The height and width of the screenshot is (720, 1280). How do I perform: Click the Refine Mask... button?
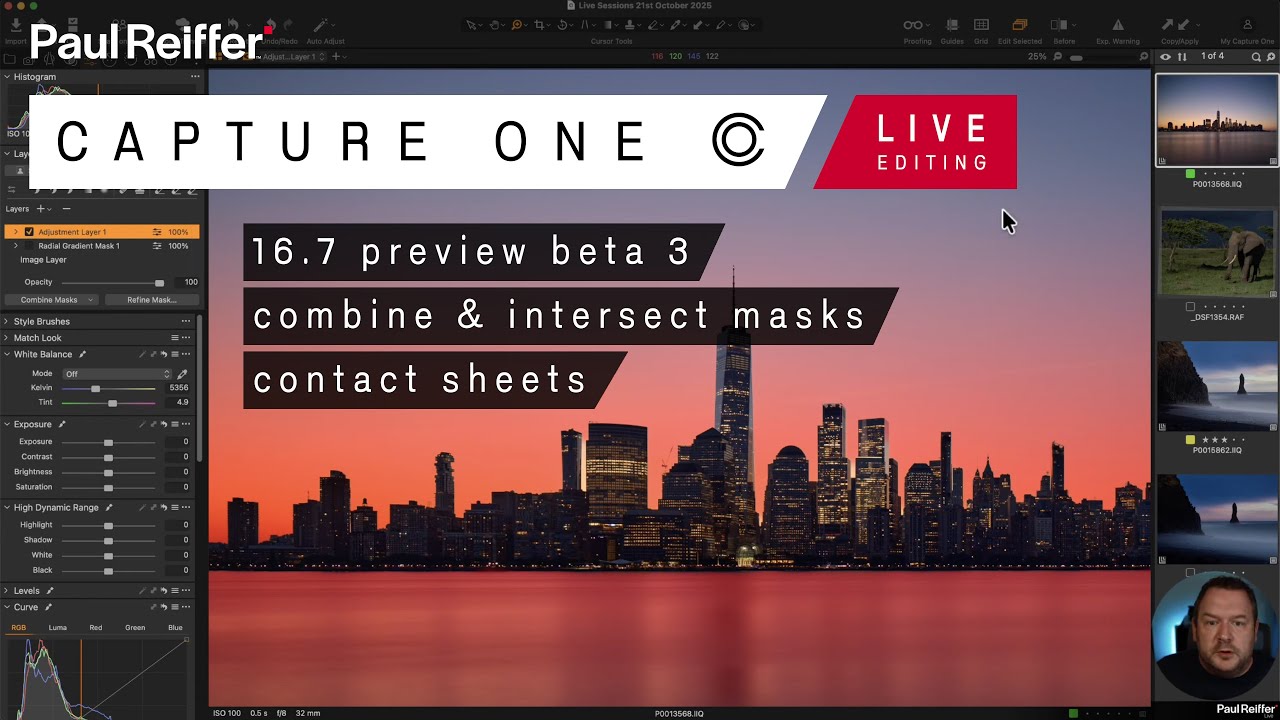pyautogui.click(x=152, y=300)
